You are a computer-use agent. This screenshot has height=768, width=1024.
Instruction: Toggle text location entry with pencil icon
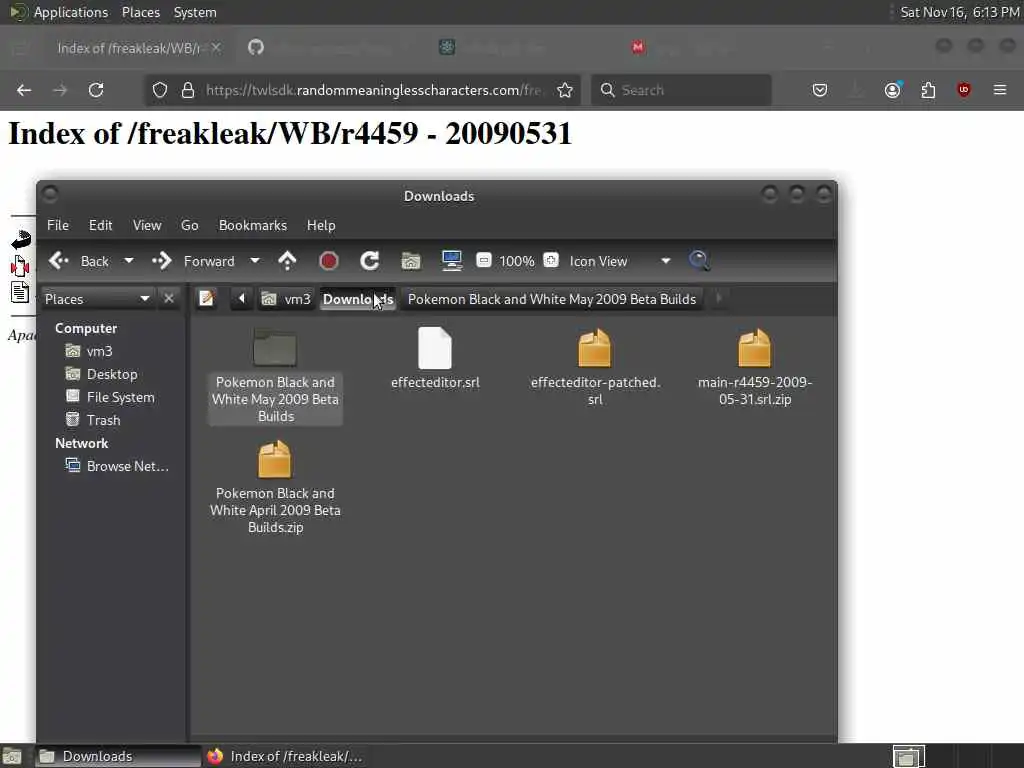207,298
